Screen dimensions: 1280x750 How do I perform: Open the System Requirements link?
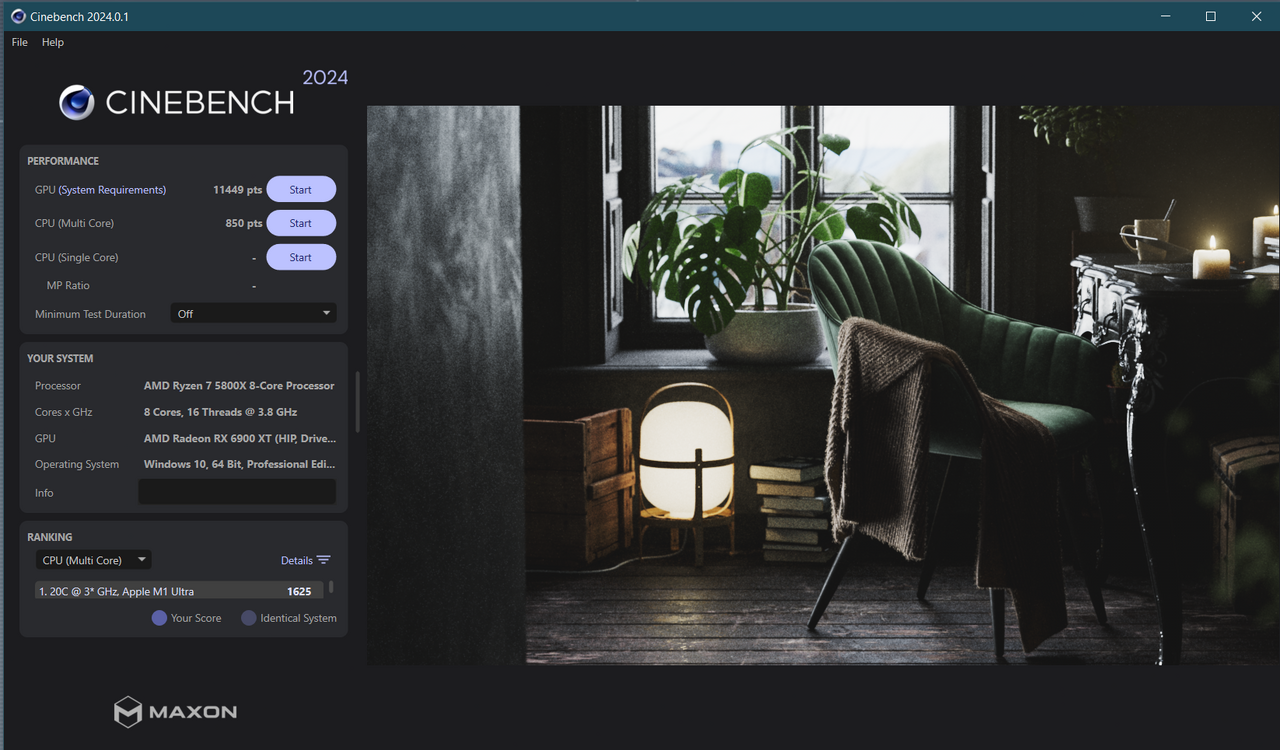point(112,190)
